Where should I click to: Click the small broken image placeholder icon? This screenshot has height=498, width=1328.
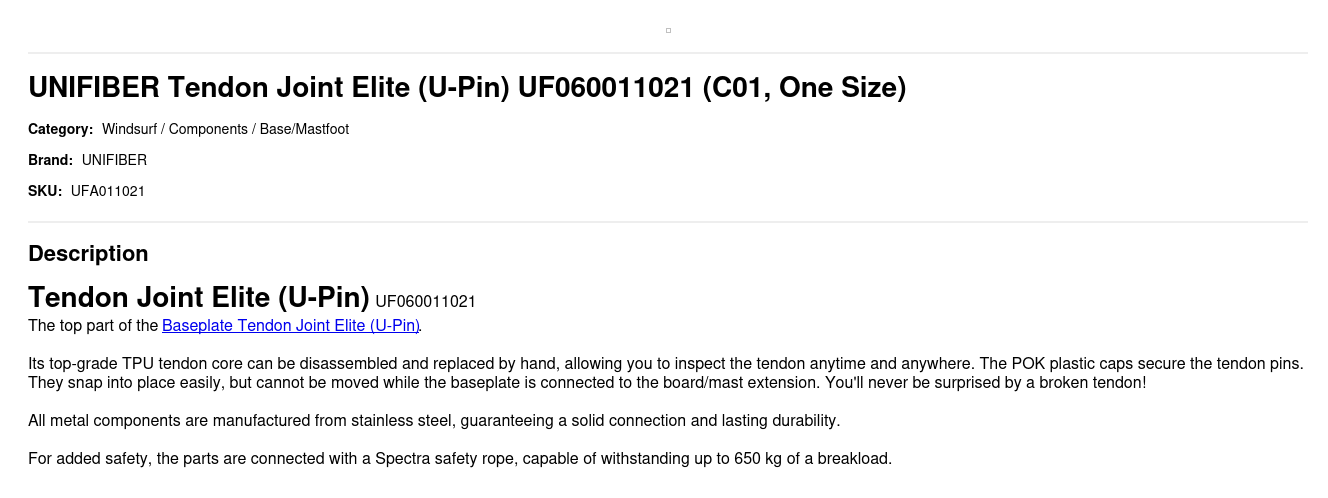[668, 31]
